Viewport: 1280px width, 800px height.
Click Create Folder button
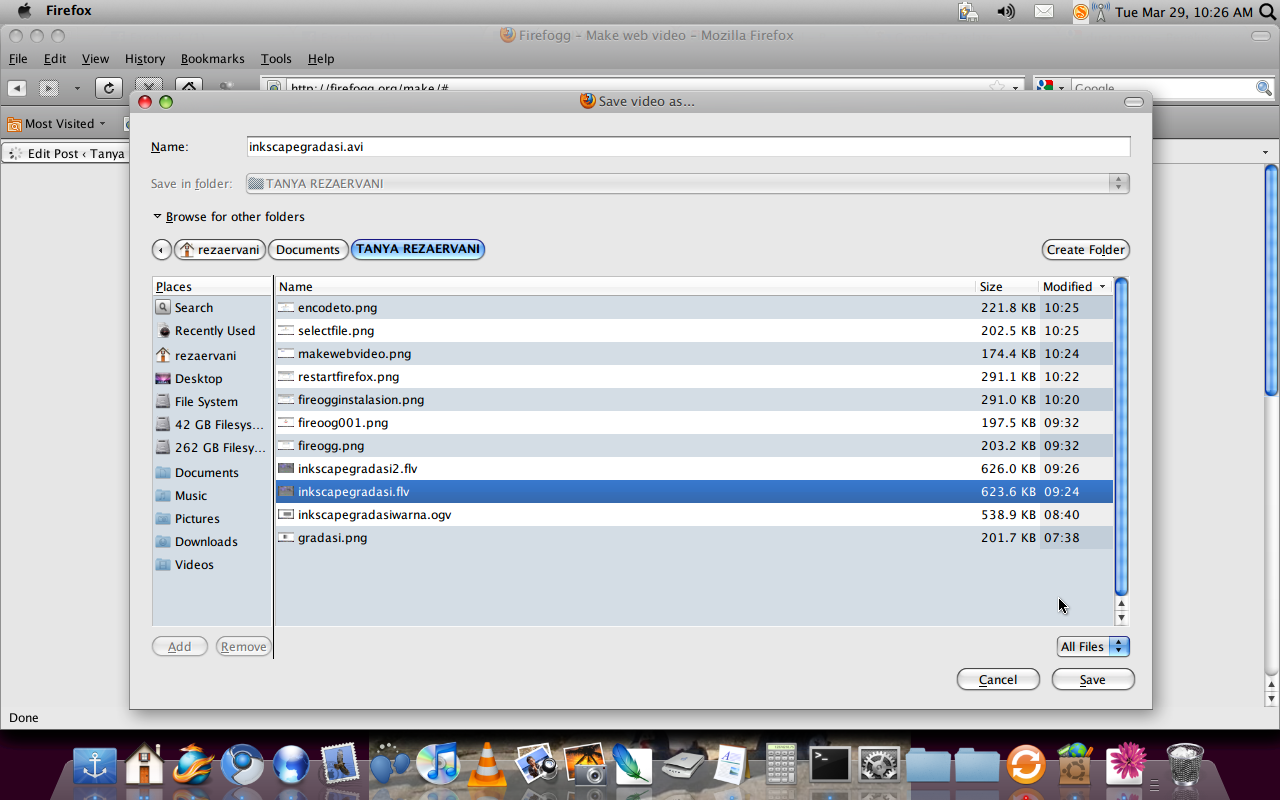pyautogui.click(x=1086, y=250)
